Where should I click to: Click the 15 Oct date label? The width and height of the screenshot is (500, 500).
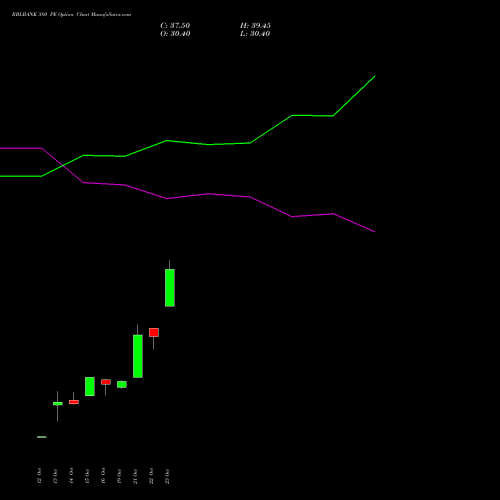pos(87,476)
